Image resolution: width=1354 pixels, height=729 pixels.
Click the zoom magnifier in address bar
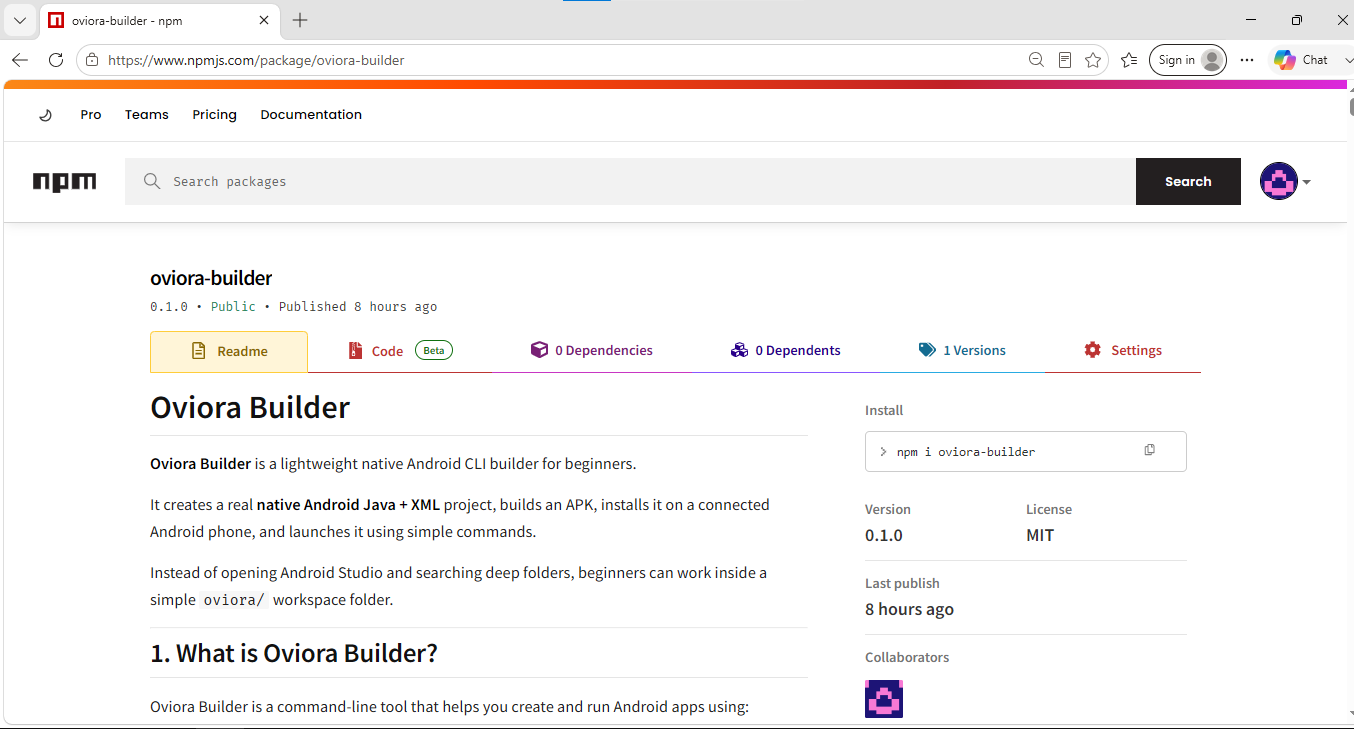pyautogui.click(x=1036, y=60)
